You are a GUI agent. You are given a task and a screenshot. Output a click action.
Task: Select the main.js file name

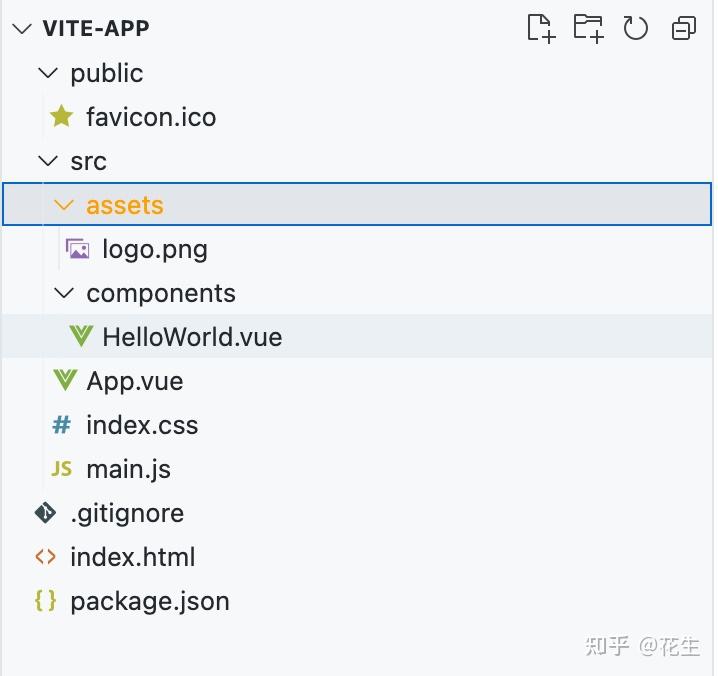point(128,469)
